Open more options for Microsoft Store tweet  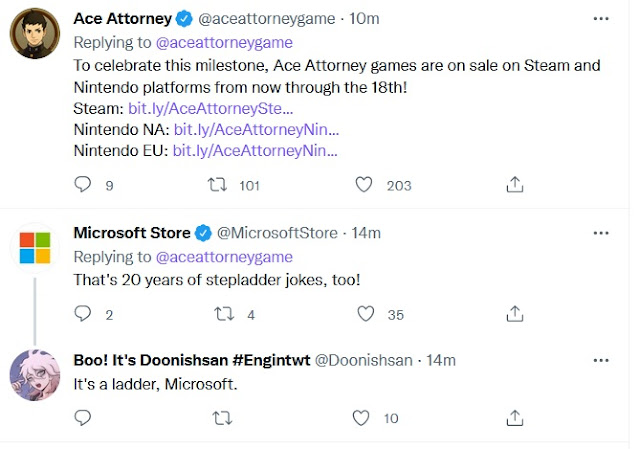click(600, 233)
